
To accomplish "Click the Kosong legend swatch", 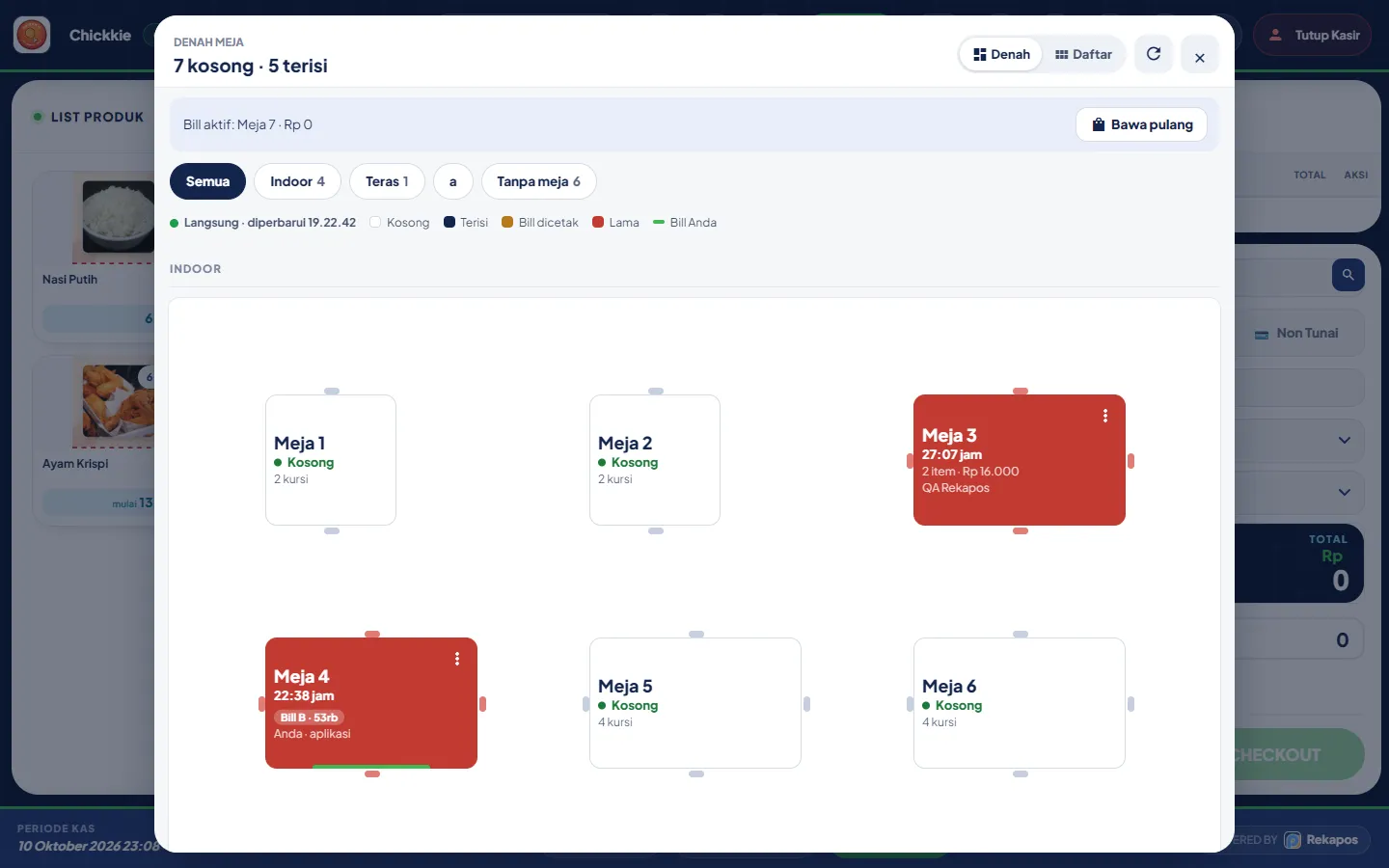I will (375, 222).
